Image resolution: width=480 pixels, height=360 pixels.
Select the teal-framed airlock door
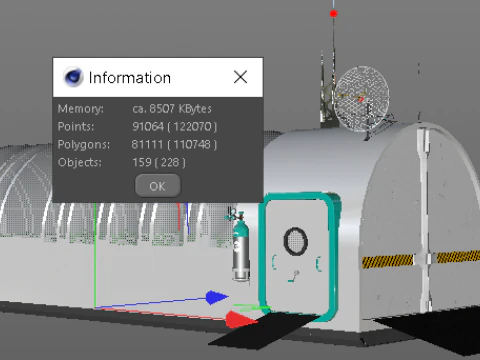[299, 256]
